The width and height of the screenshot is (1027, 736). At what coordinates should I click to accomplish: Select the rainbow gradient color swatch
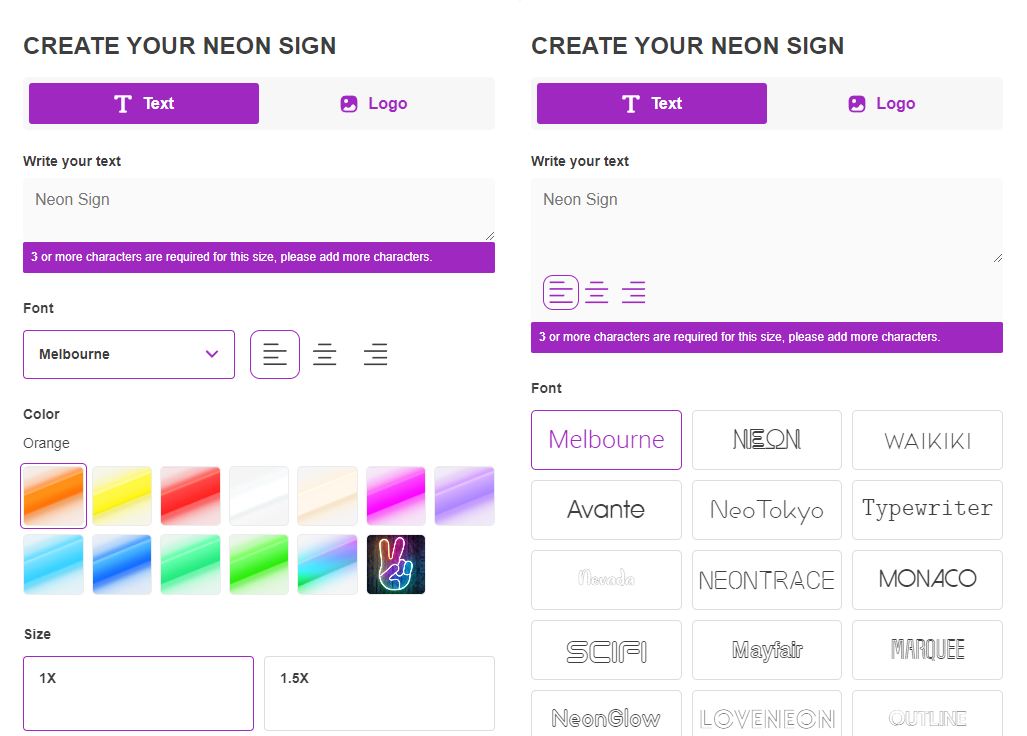coord(327,565)
